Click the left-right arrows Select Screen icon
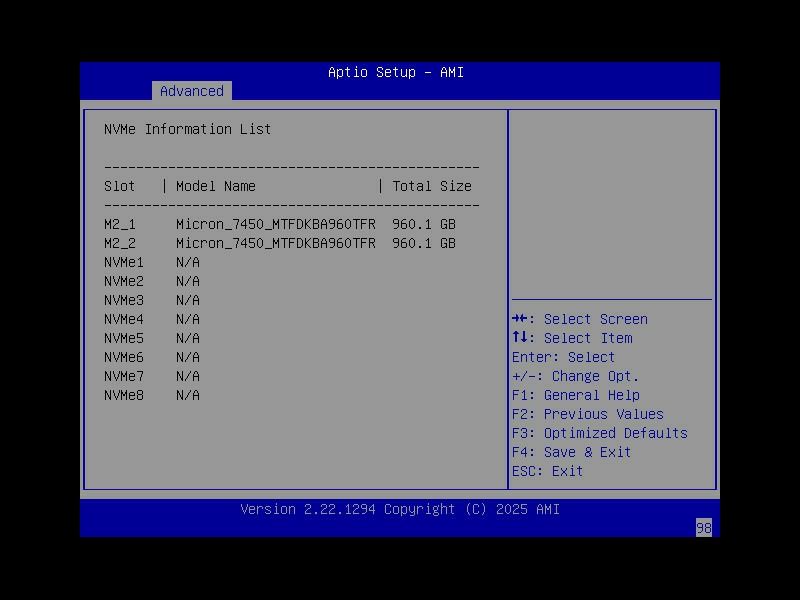Viewport: 800px width, 600px height. point(520,318)
